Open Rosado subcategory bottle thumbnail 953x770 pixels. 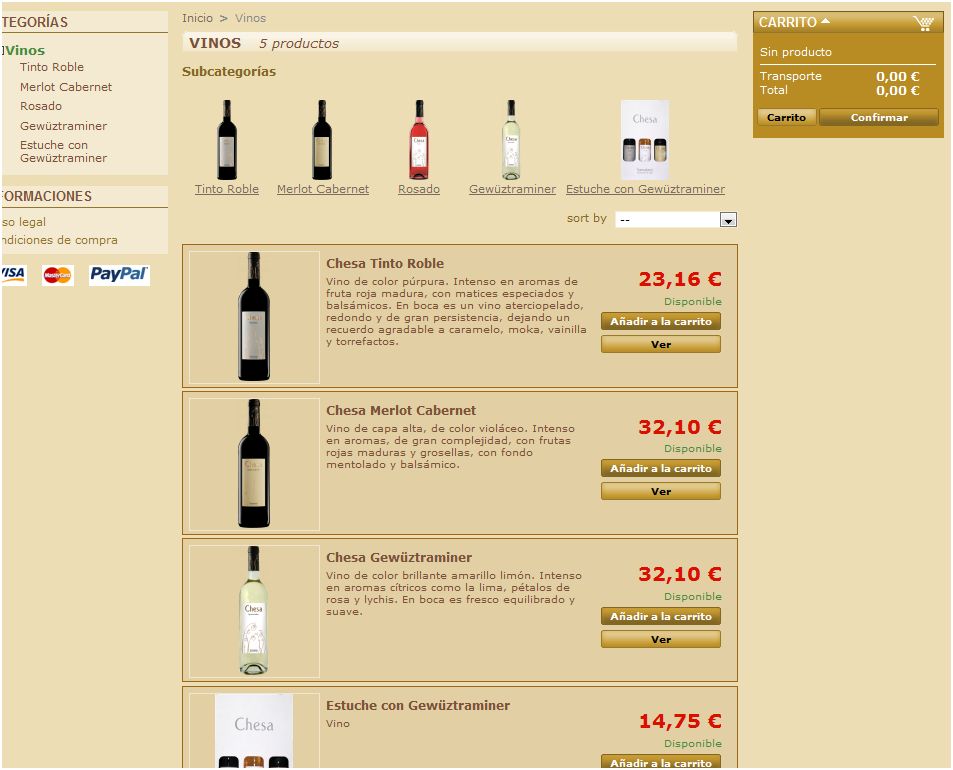[419, 140]
